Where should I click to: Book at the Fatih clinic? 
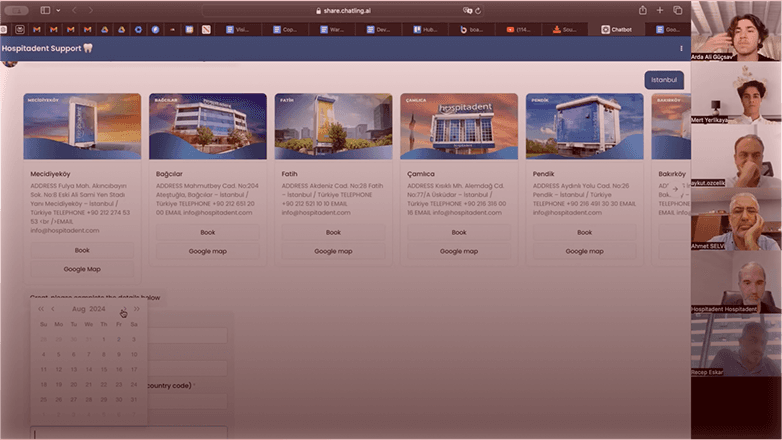coord(334,232)
